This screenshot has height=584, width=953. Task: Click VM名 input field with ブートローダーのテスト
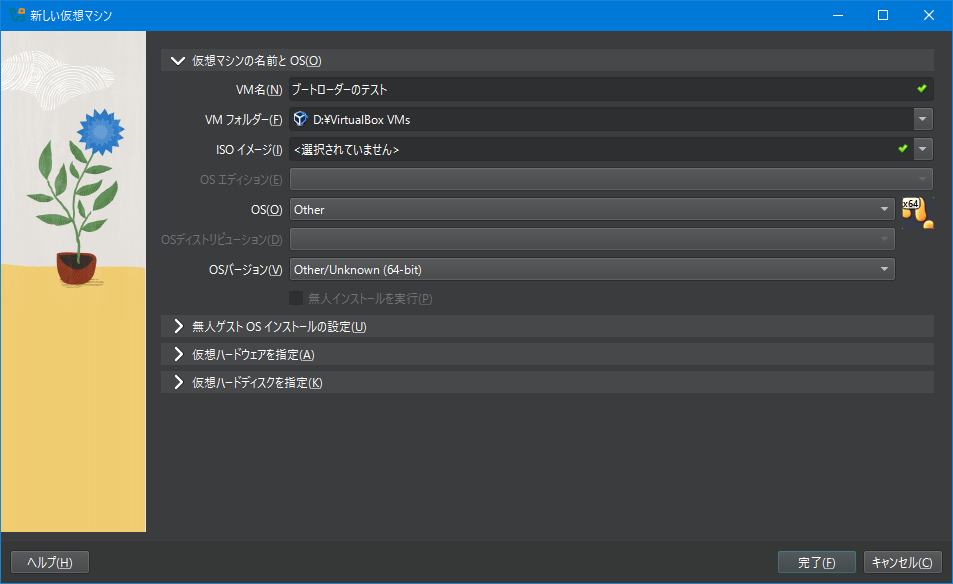pyautogui.click(x=611, y=89)
